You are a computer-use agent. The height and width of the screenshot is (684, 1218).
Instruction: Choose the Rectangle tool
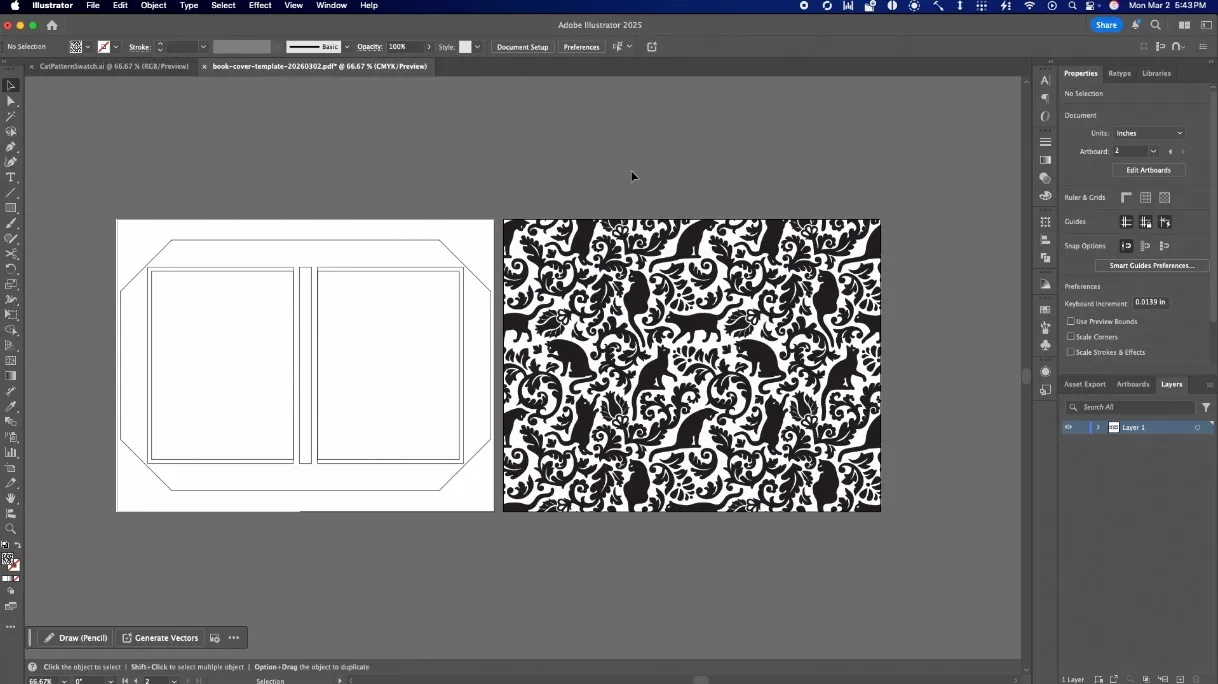pos(11,208)
